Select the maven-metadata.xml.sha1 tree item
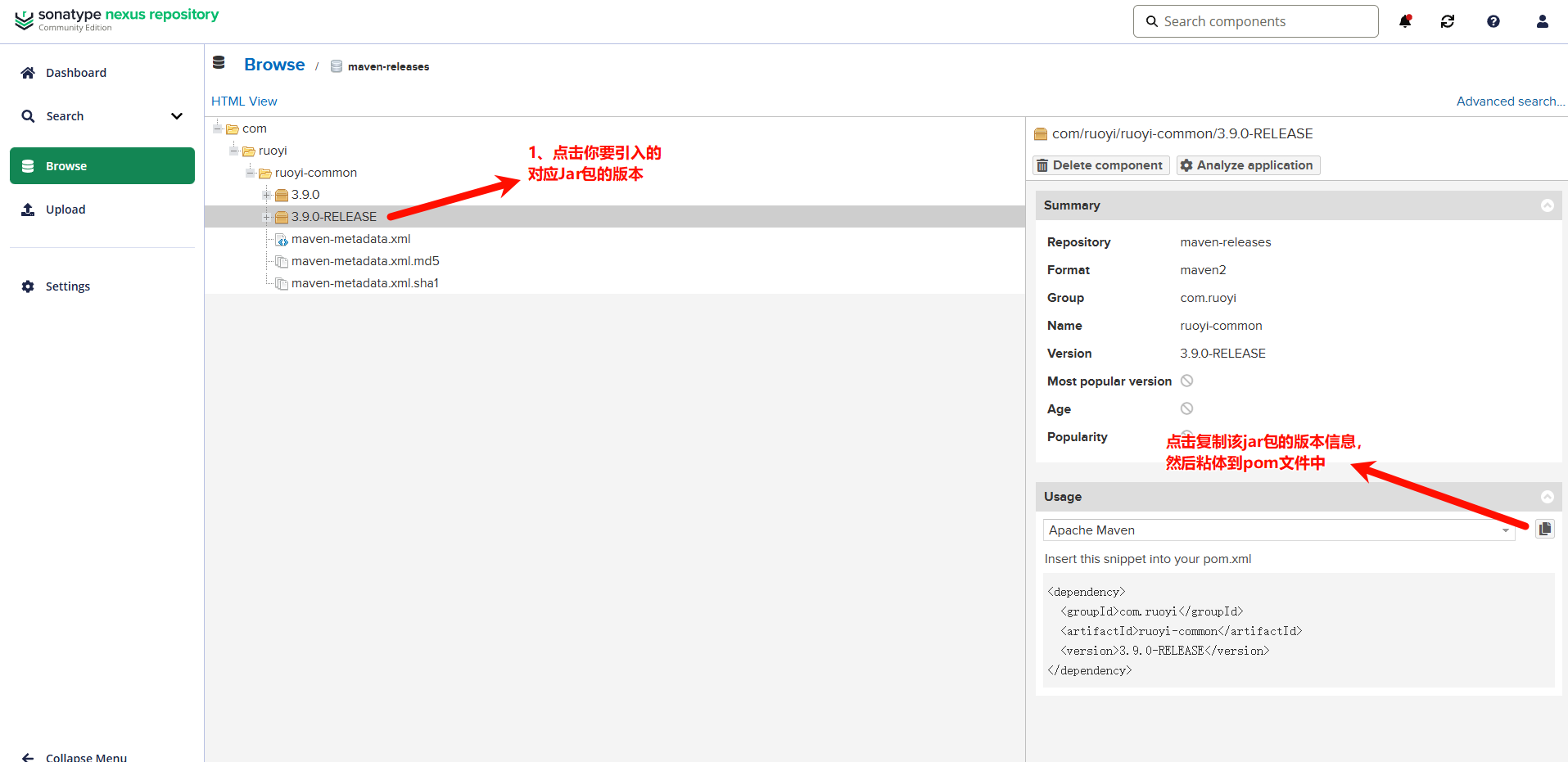The width and height of the screenshot is (1568, 762). tap(365, 283)
